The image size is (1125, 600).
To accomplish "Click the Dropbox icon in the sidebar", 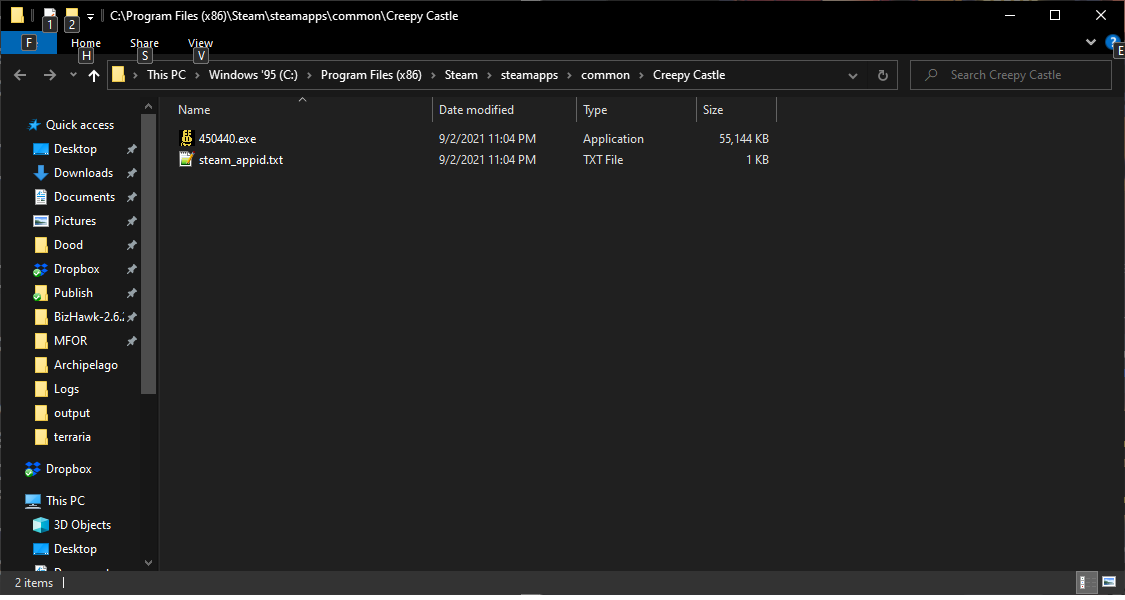I will [32, 468].
